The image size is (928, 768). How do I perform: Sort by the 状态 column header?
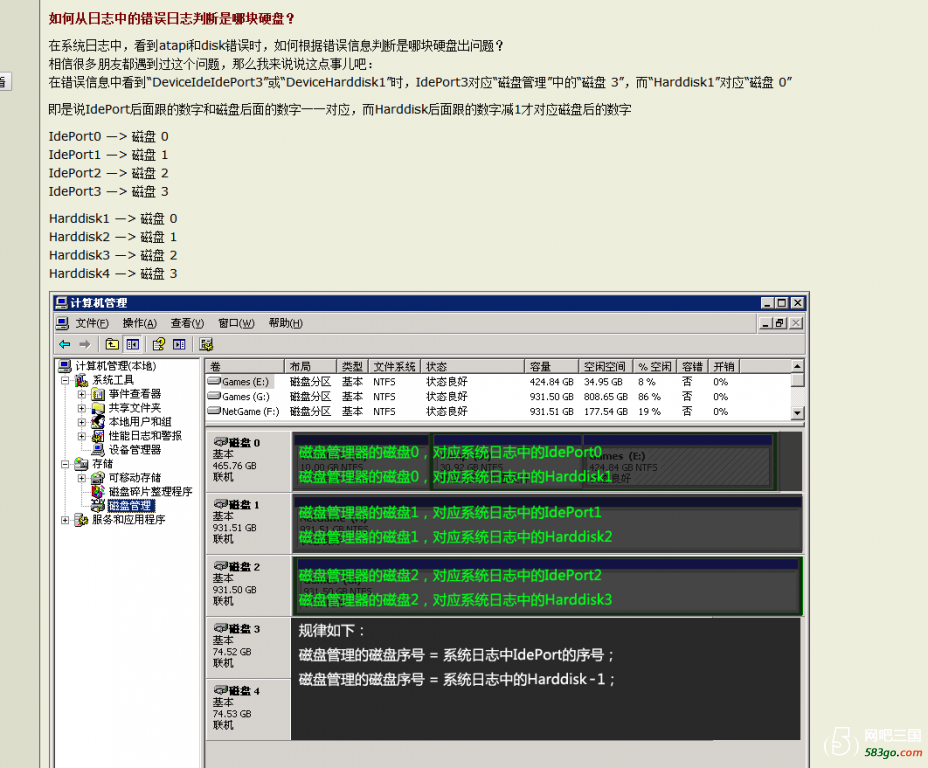click(x=472, y=366)
